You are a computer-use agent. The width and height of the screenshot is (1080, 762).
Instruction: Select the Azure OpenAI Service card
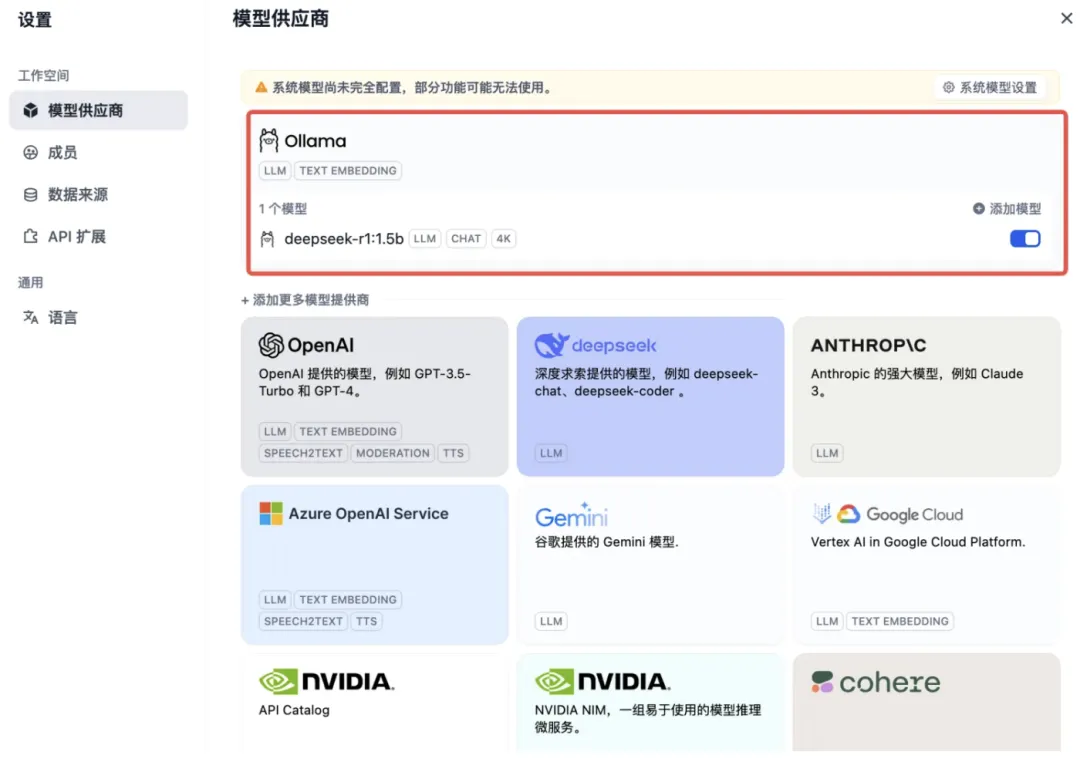tap(375, 565)
